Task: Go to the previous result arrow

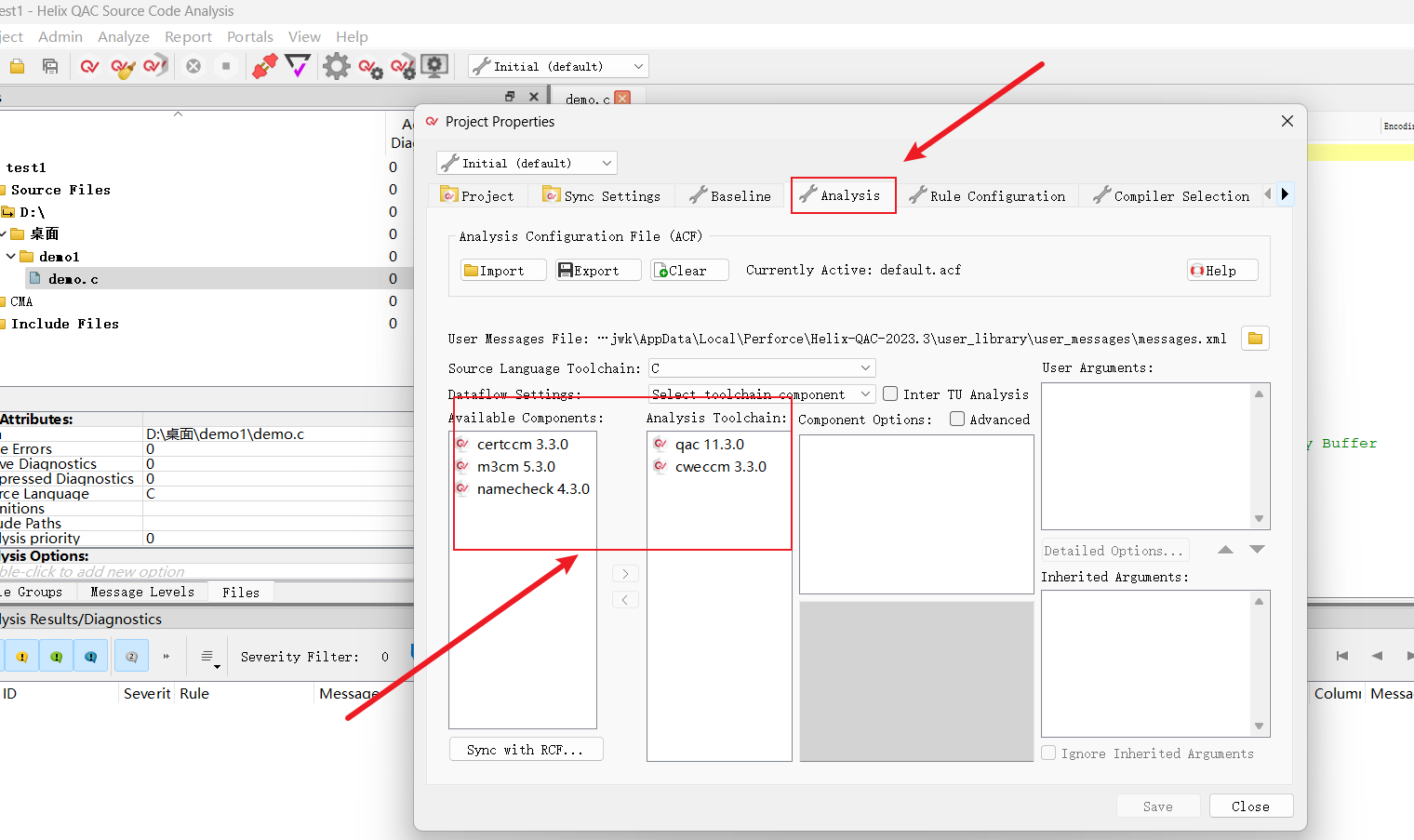Action: (1377, 656)
